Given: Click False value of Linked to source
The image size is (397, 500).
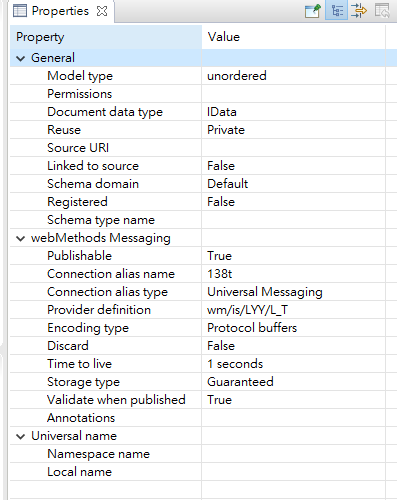Looking at the screenshot, I should (221, 166).
